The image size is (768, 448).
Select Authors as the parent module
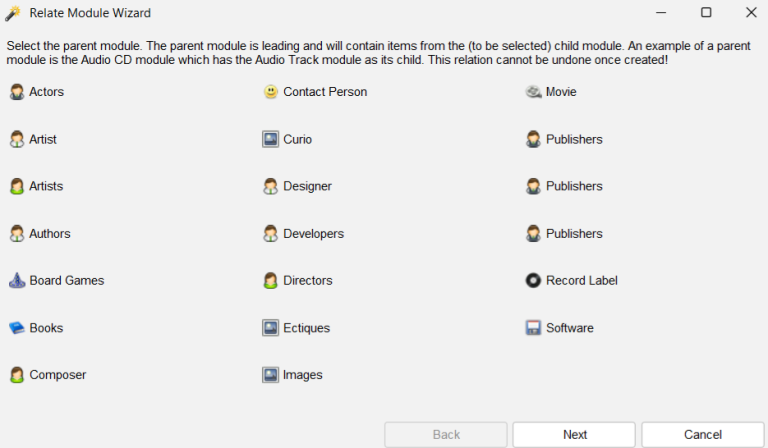coord(50,234)
